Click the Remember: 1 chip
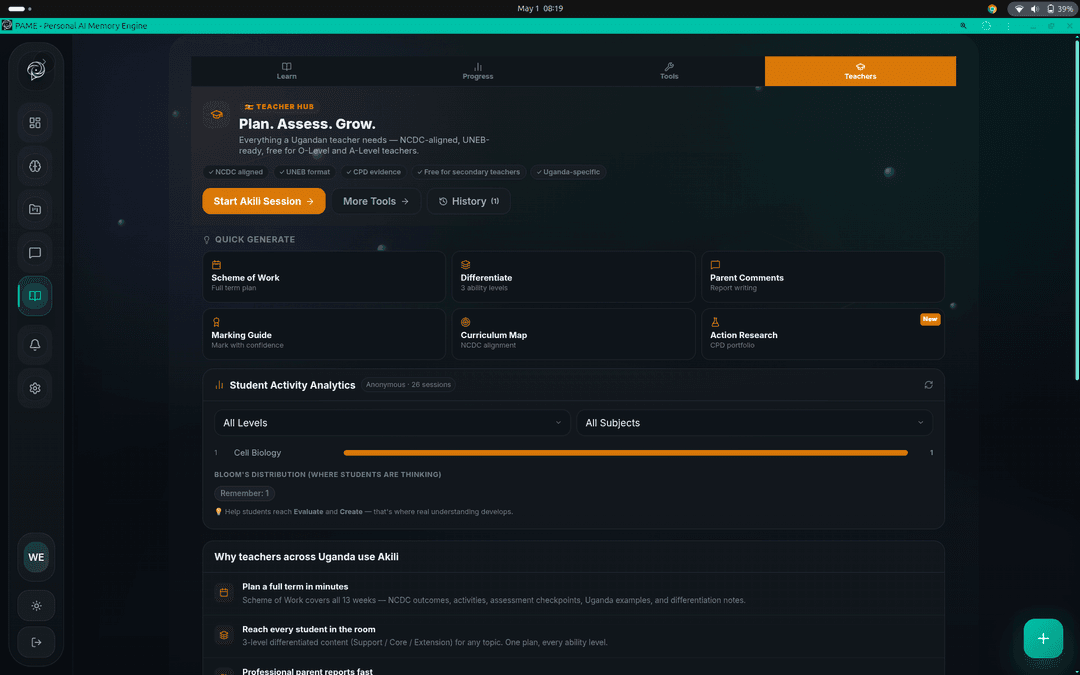The width and height of the screenshot is (1080, 675). [245, 493]
